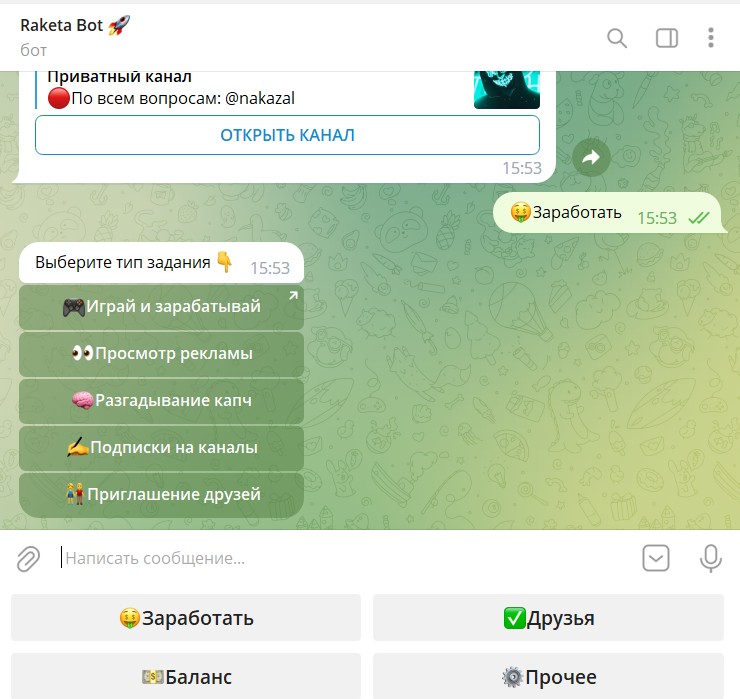Choose Просмотр рекламы task type
740x699 pixels.
point(161,354)
